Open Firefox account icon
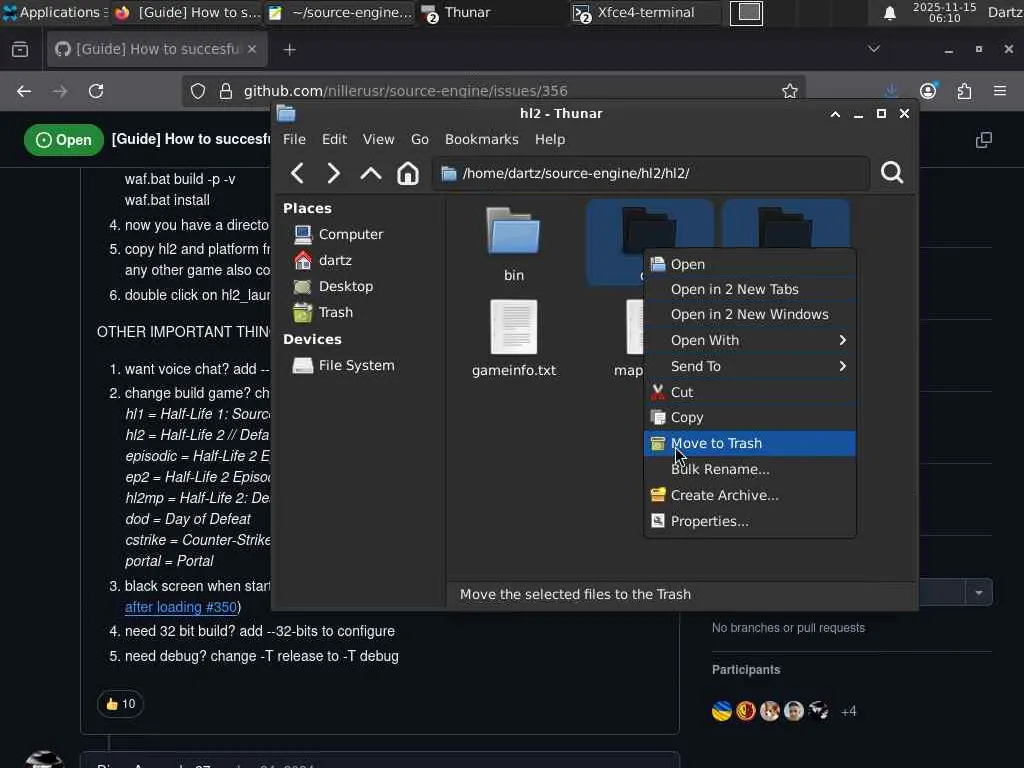This screenshot has width=1024, height=768. 928,91
